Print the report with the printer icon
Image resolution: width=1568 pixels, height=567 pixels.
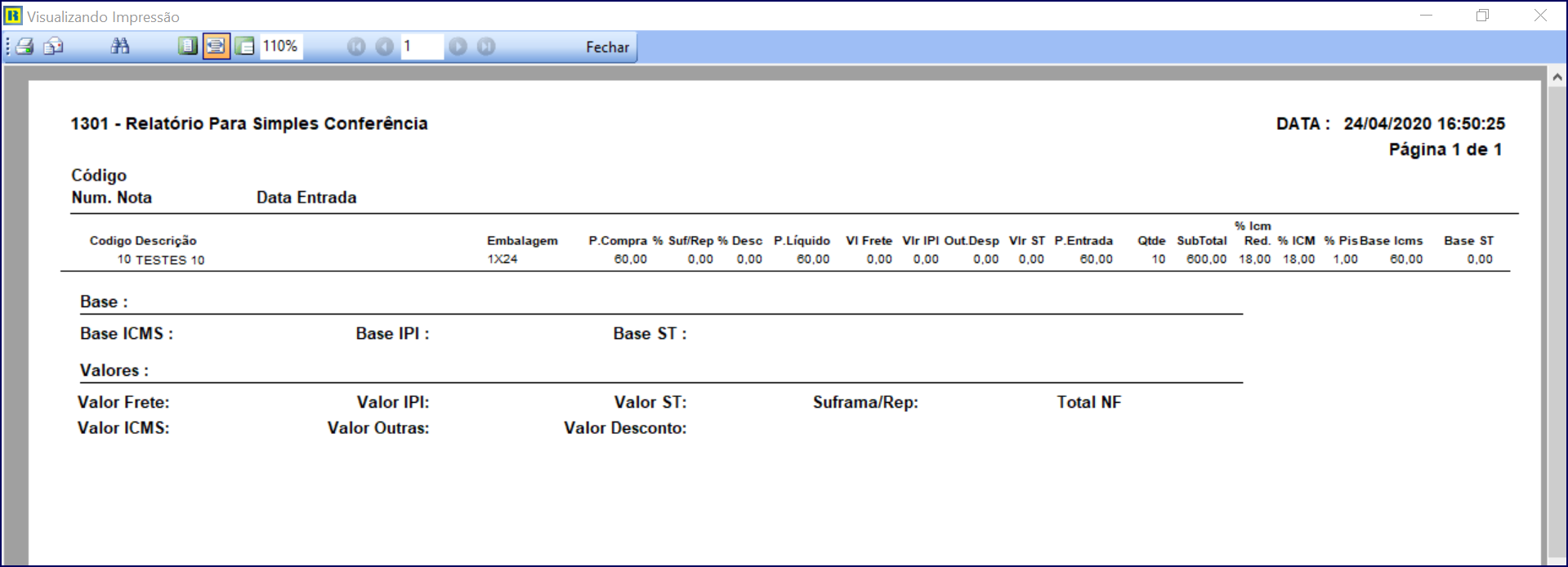pos(25,47)
